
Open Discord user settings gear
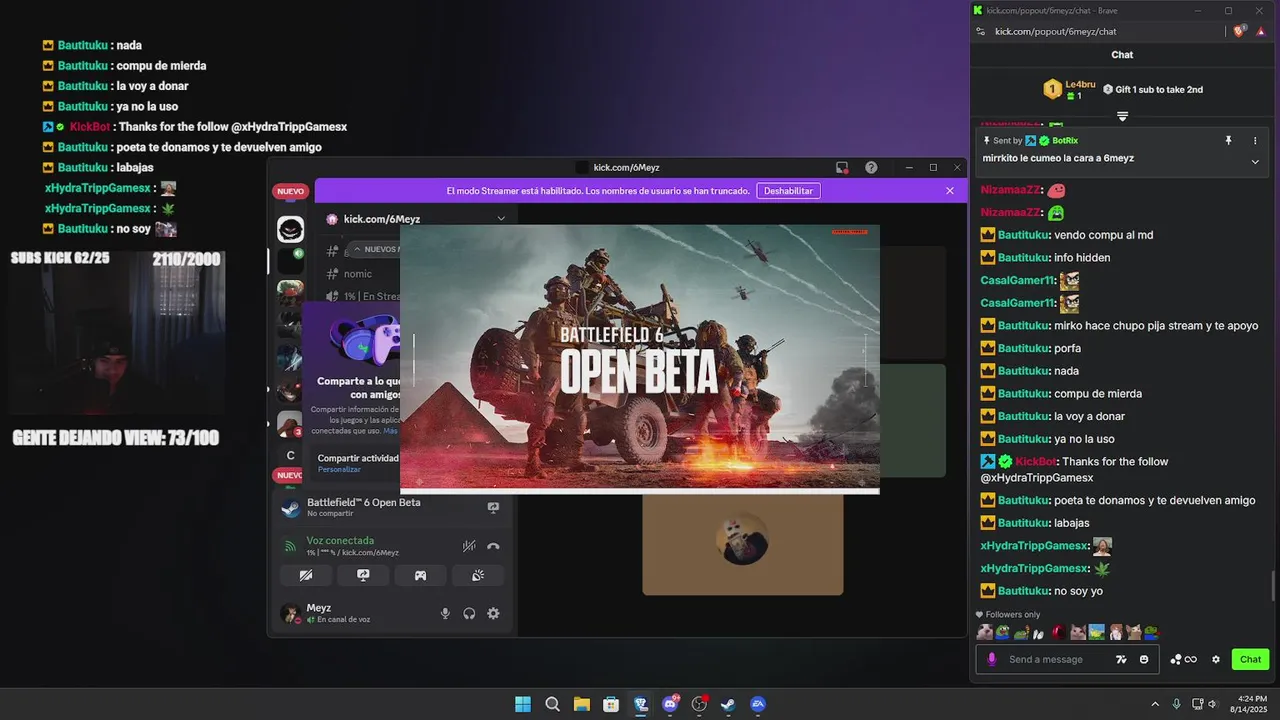click(493, 613)
